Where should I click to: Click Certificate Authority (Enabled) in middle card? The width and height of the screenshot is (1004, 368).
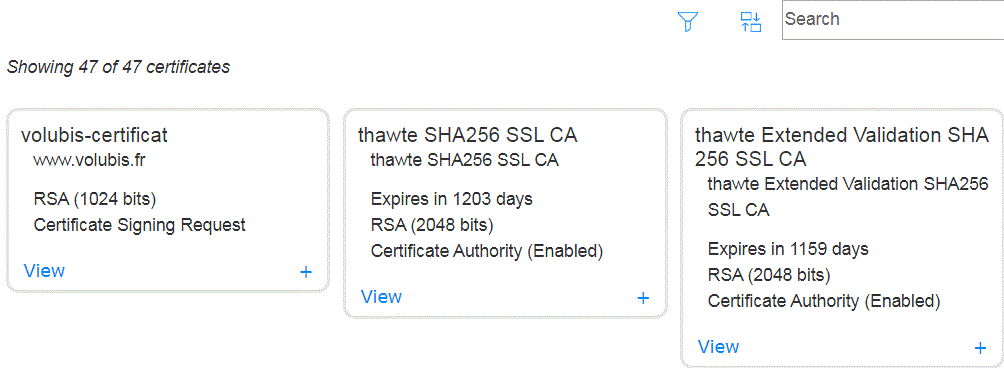point(487,252)
